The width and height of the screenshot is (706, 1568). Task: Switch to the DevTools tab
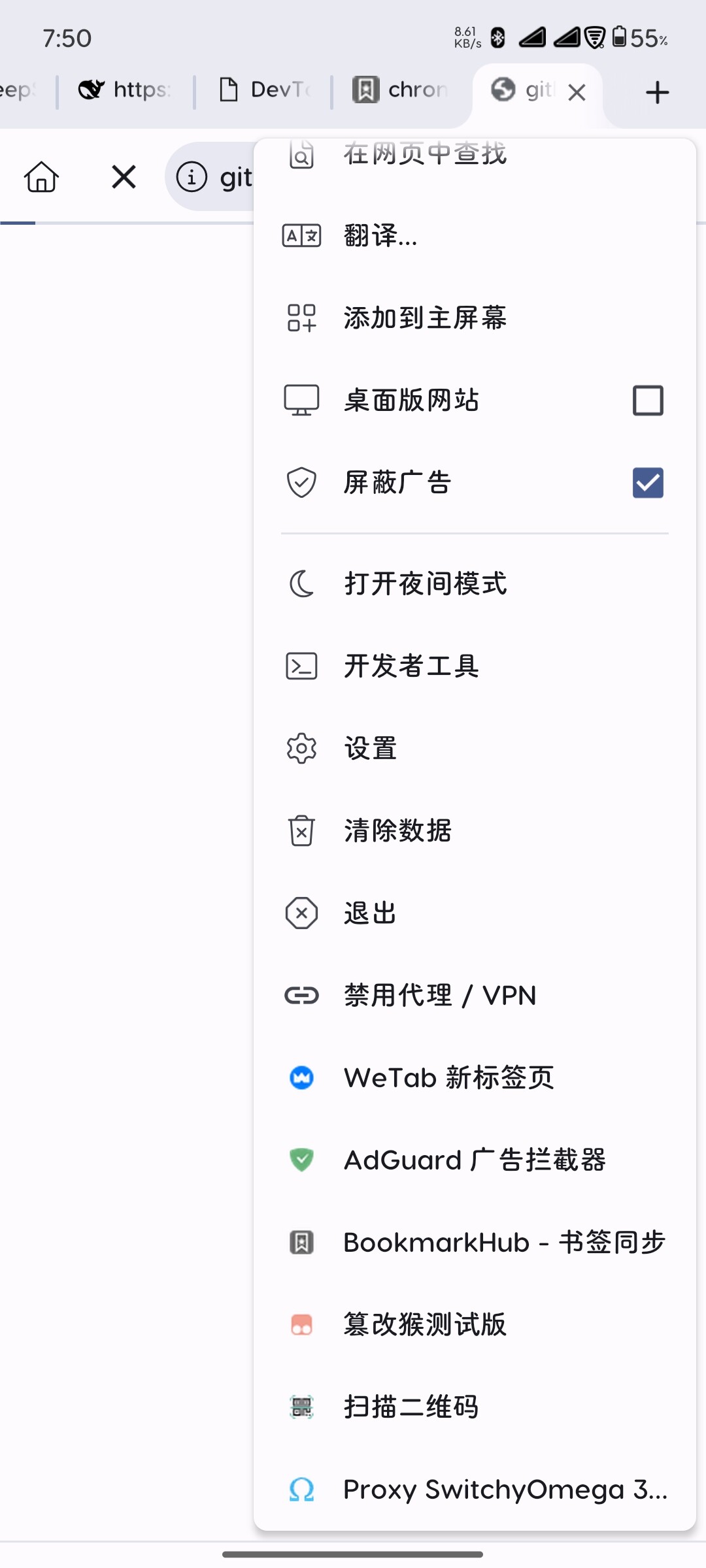pyautogui.click(x=263, y=90)
